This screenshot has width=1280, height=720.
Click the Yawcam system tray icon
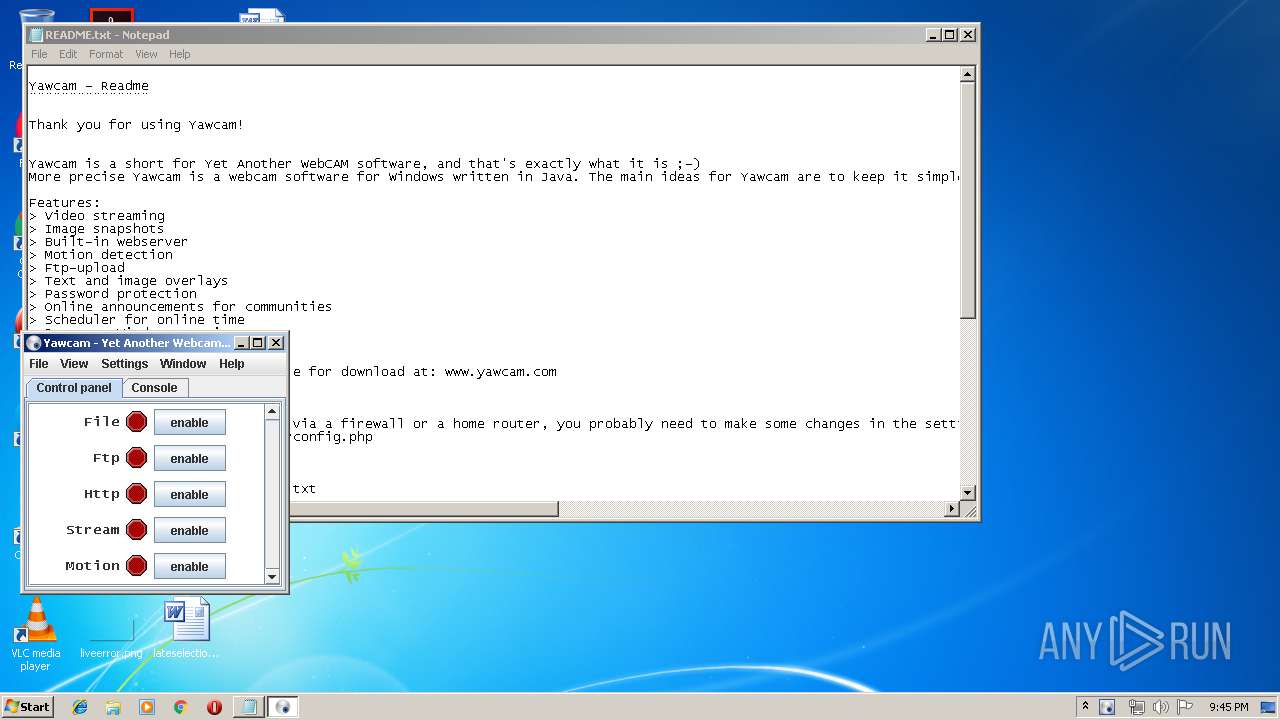click(1107, 707)
